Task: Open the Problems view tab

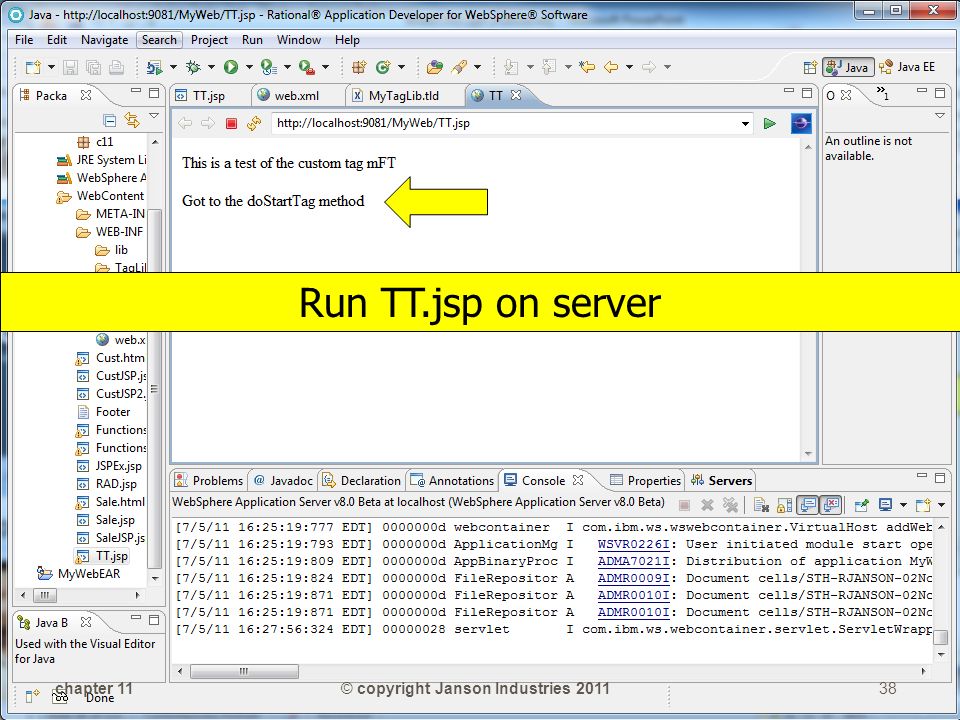Action: pos(208,481)
